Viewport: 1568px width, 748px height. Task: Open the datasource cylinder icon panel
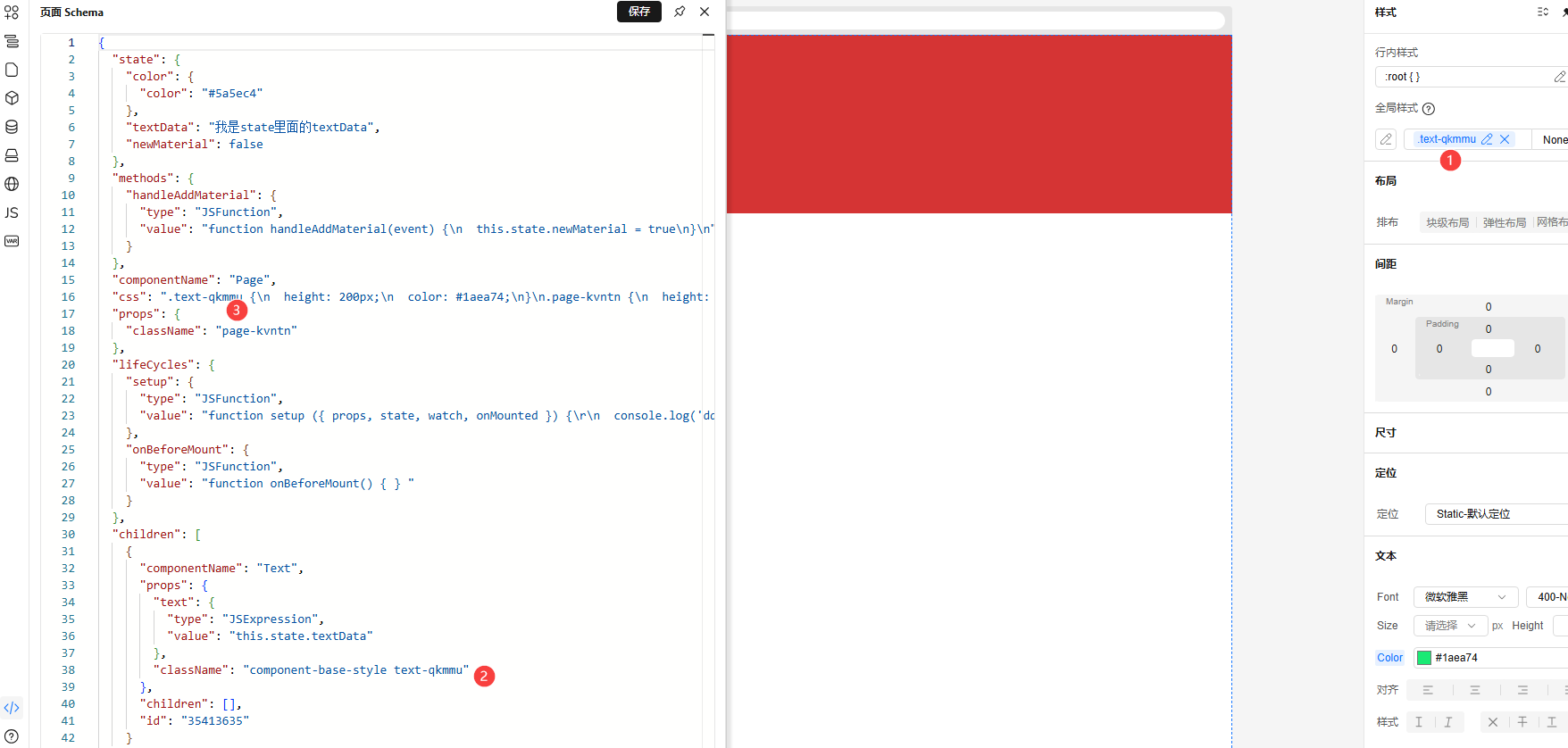click(x=12, y=127)
